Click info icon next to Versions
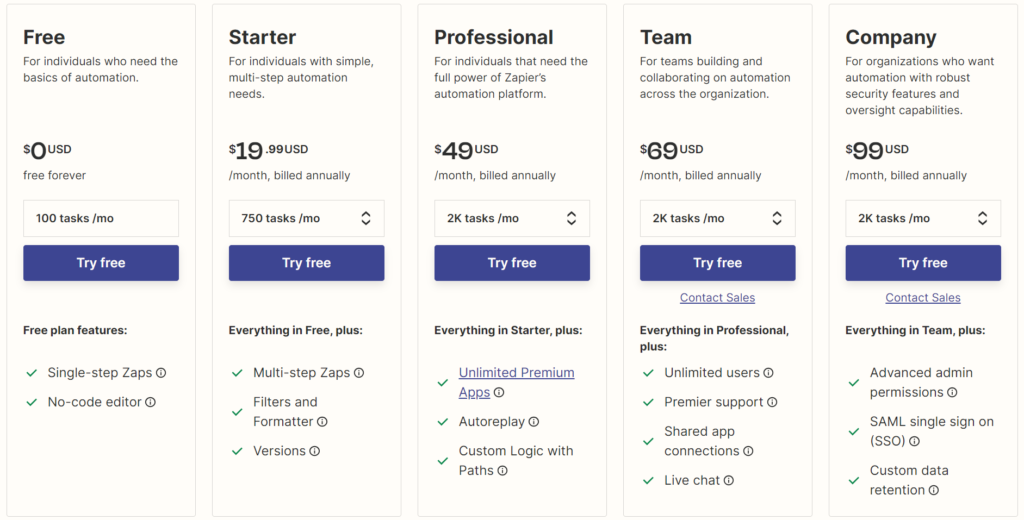The image size is (1024, 520). (315, 451)
